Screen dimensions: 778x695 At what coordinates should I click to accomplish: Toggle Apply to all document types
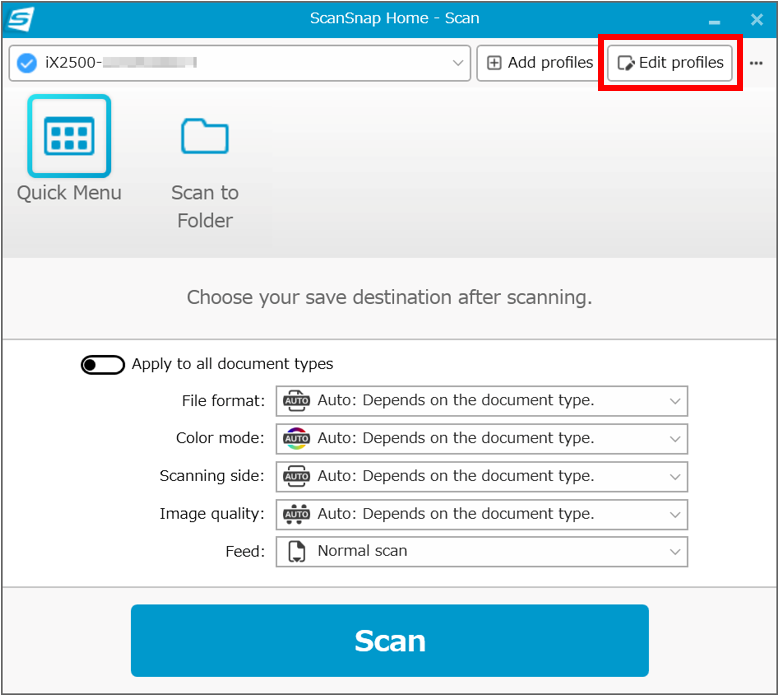pos(103,365)
